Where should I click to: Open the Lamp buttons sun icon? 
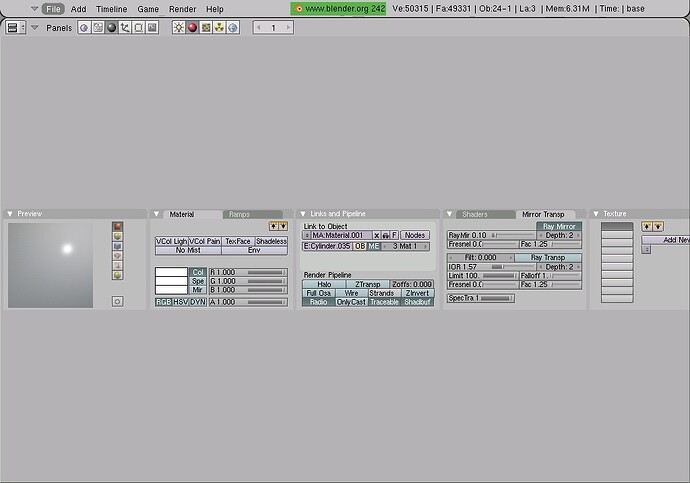[179, 28]
